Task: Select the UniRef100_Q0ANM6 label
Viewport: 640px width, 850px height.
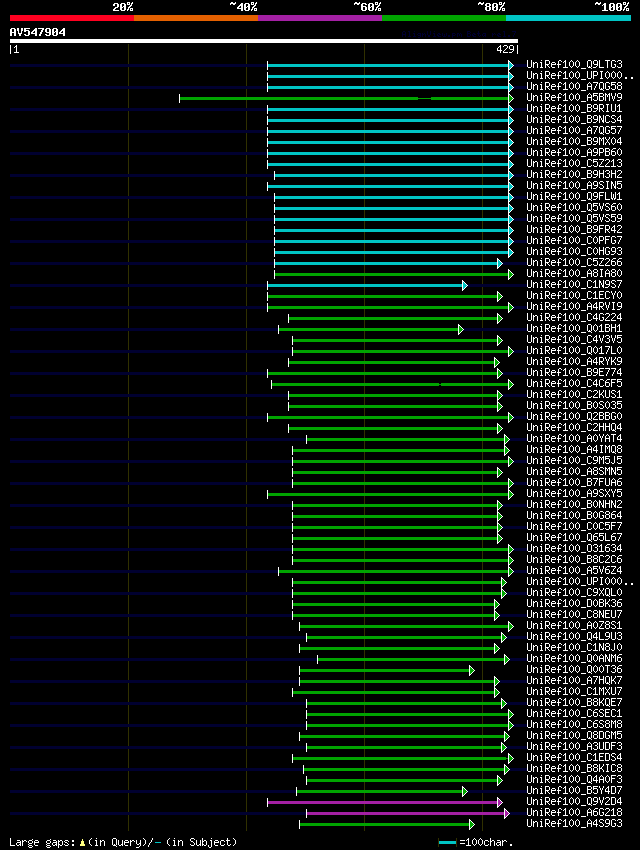Action: 574,660
